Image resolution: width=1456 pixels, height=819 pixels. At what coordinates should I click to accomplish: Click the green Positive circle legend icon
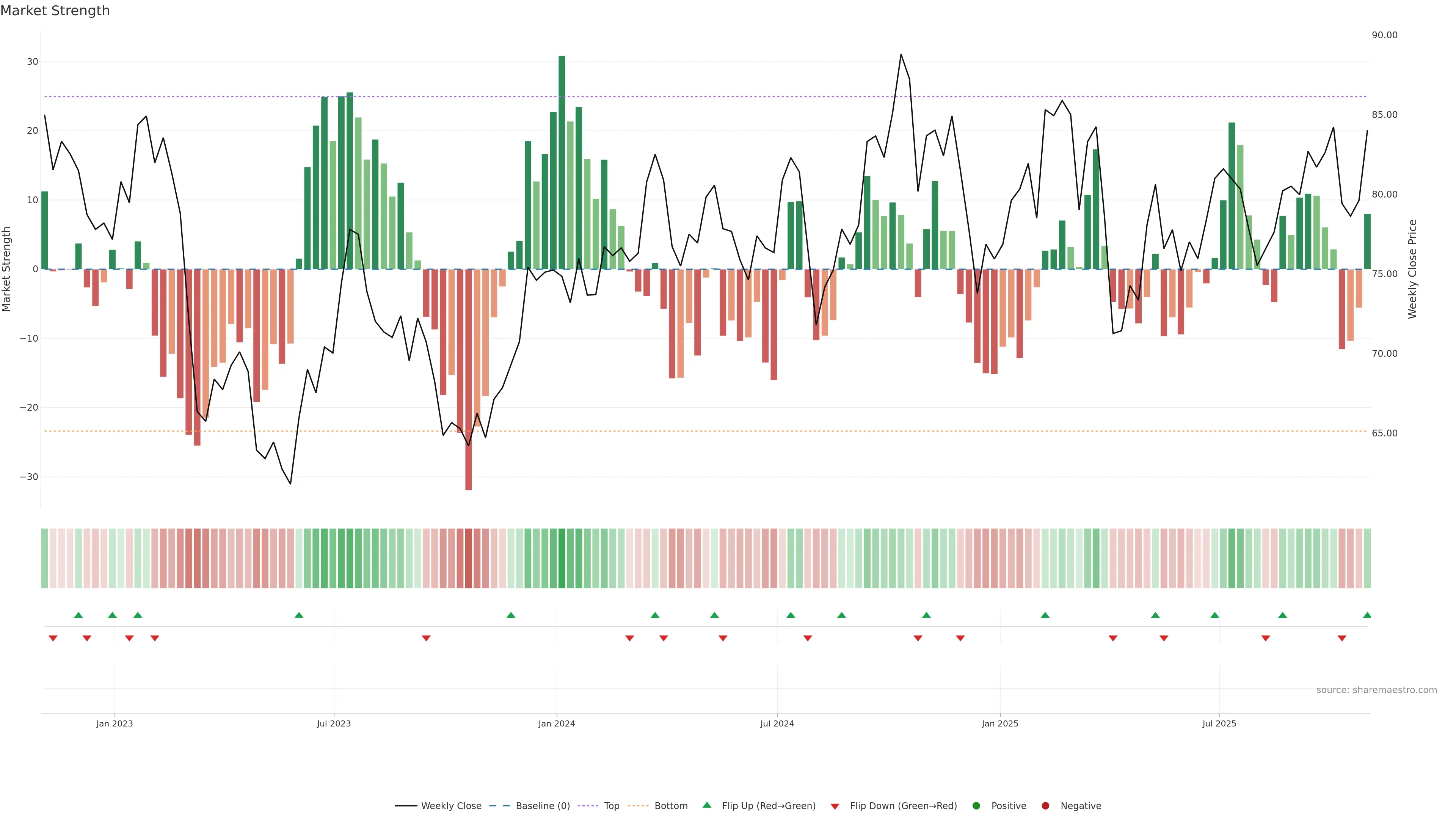point(976,805)
